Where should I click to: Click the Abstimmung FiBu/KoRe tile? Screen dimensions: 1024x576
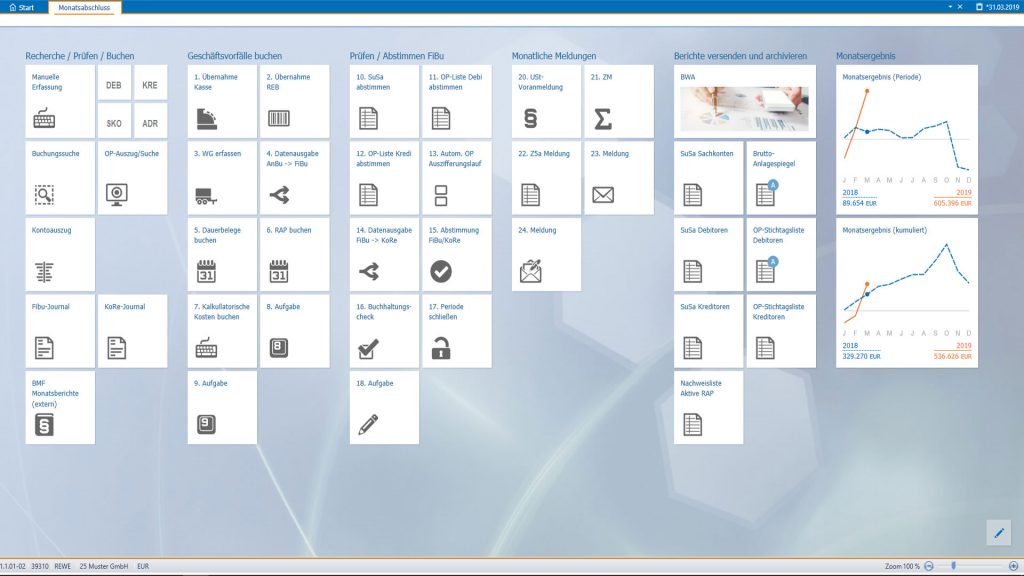click(457, 255)
